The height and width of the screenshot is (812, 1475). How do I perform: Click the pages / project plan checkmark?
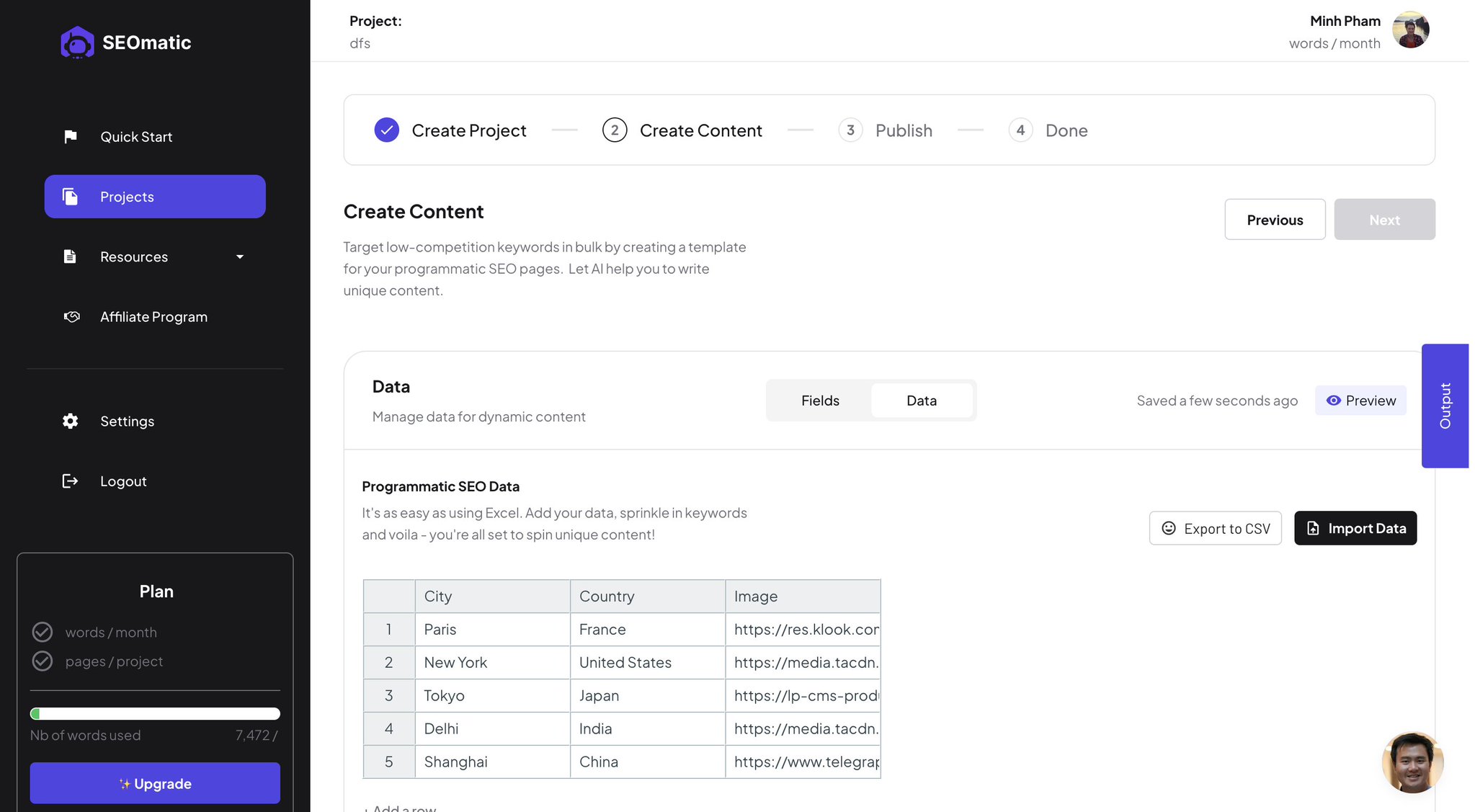(x=43, y=661)
